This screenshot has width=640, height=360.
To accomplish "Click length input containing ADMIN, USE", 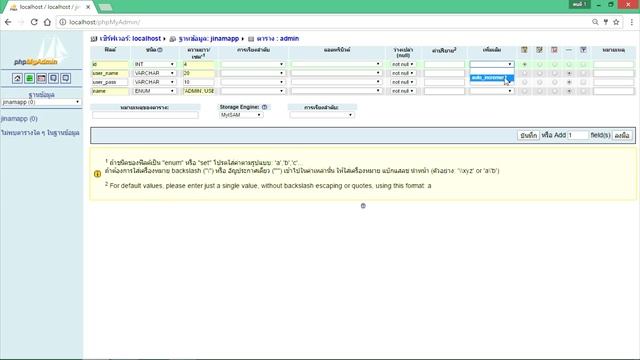I will coord(199,91).
